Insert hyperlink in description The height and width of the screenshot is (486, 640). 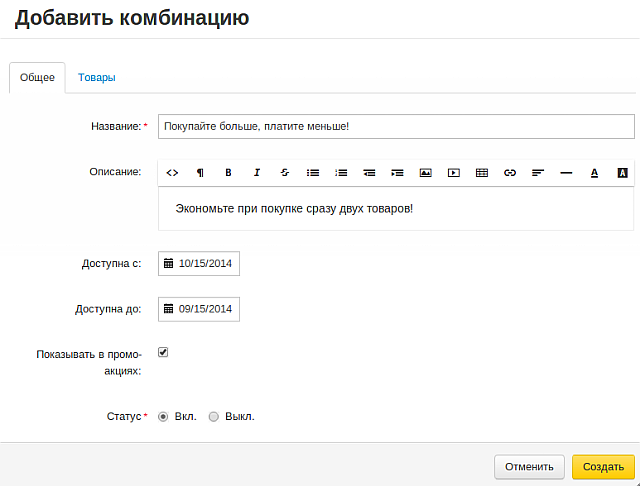(x=510, y=173)
